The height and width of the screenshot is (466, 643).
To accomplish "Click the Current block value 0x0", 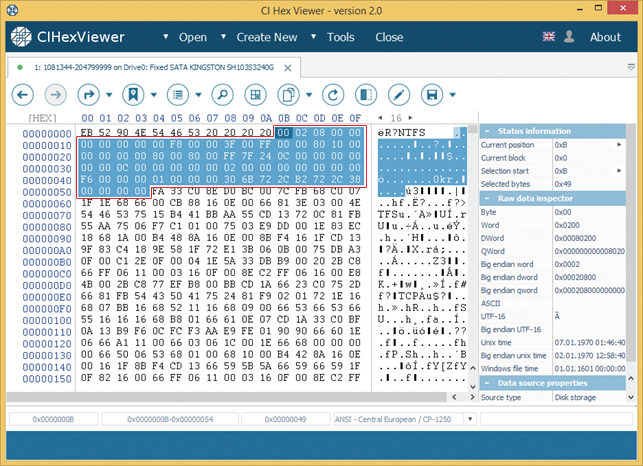I will pos(561,158).
